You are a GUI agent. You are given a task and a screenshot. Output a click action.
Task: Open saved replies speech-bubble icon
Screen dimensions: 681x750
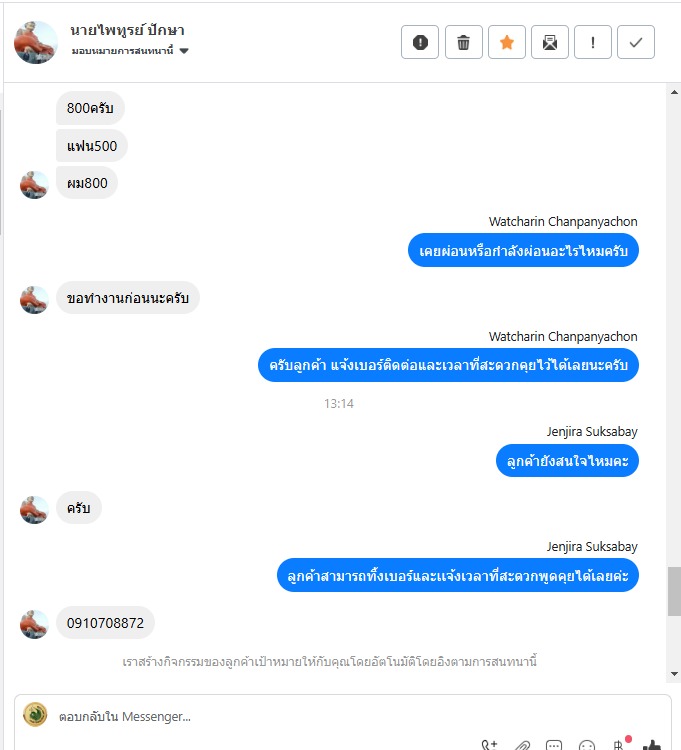pos(554,745)
